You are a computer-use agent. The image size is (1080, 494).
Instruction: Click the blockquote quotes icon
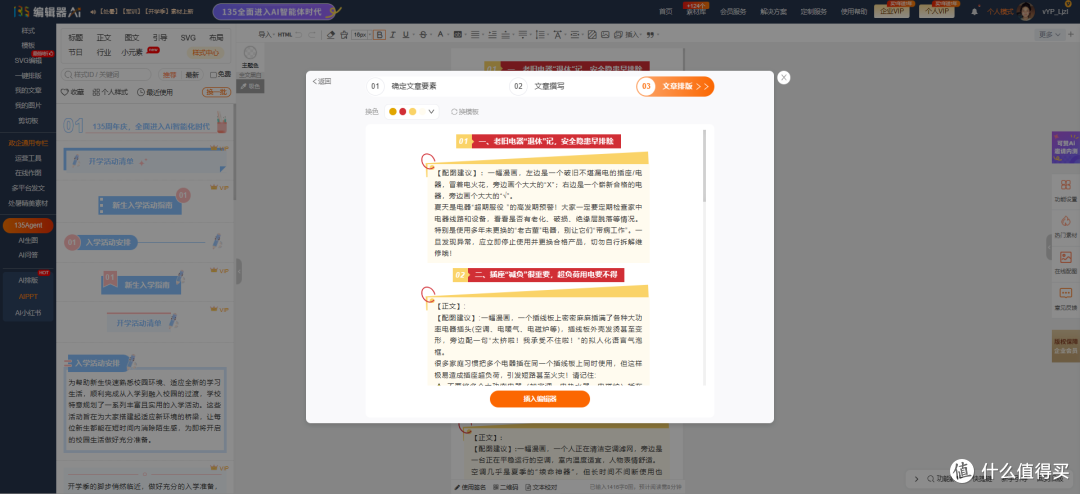(x=650, y=34)
